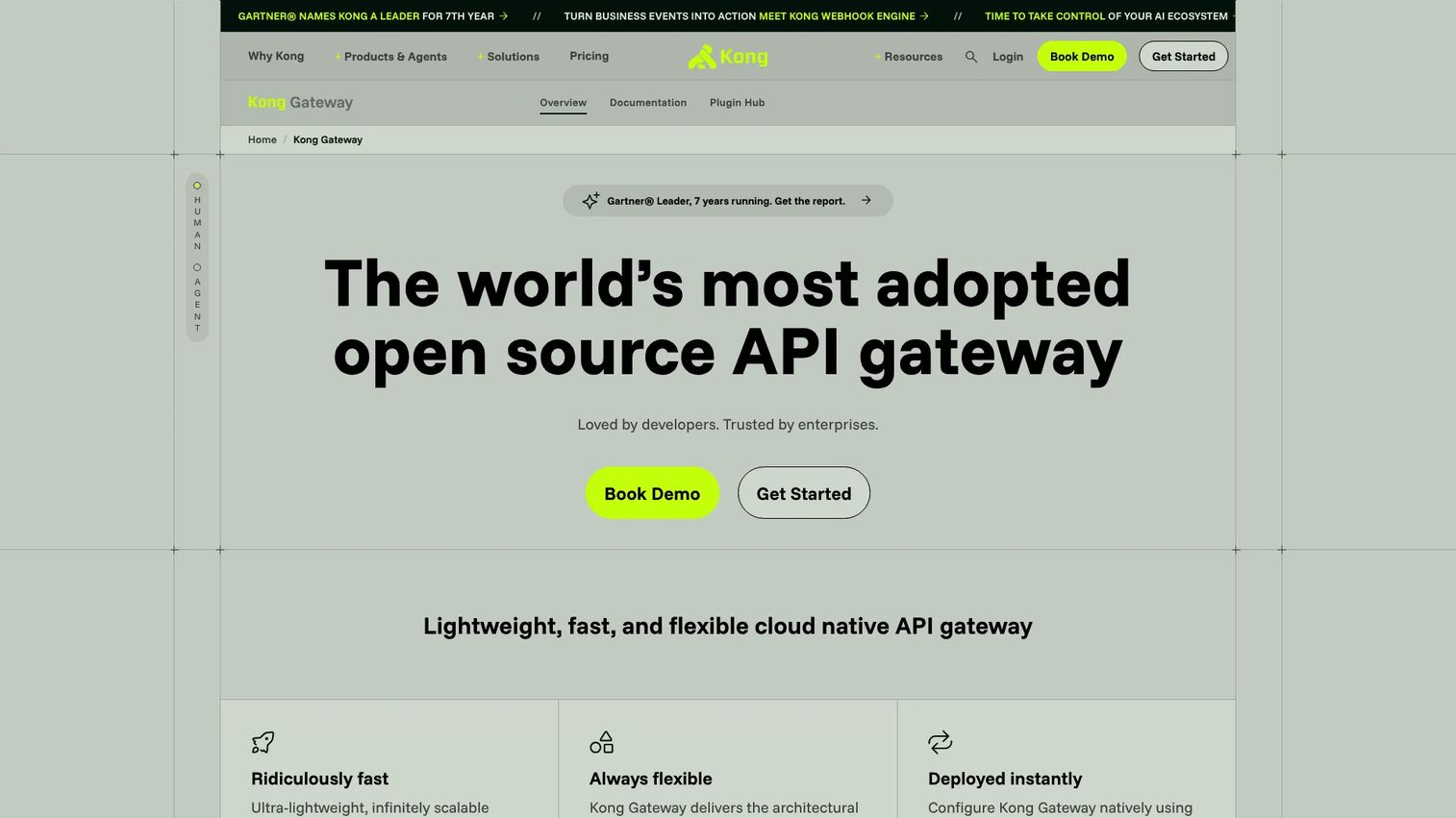Click the sparkle icon in the Gartner pill
This screenshot has width=1456, height=818.
[x=590, y=201]
